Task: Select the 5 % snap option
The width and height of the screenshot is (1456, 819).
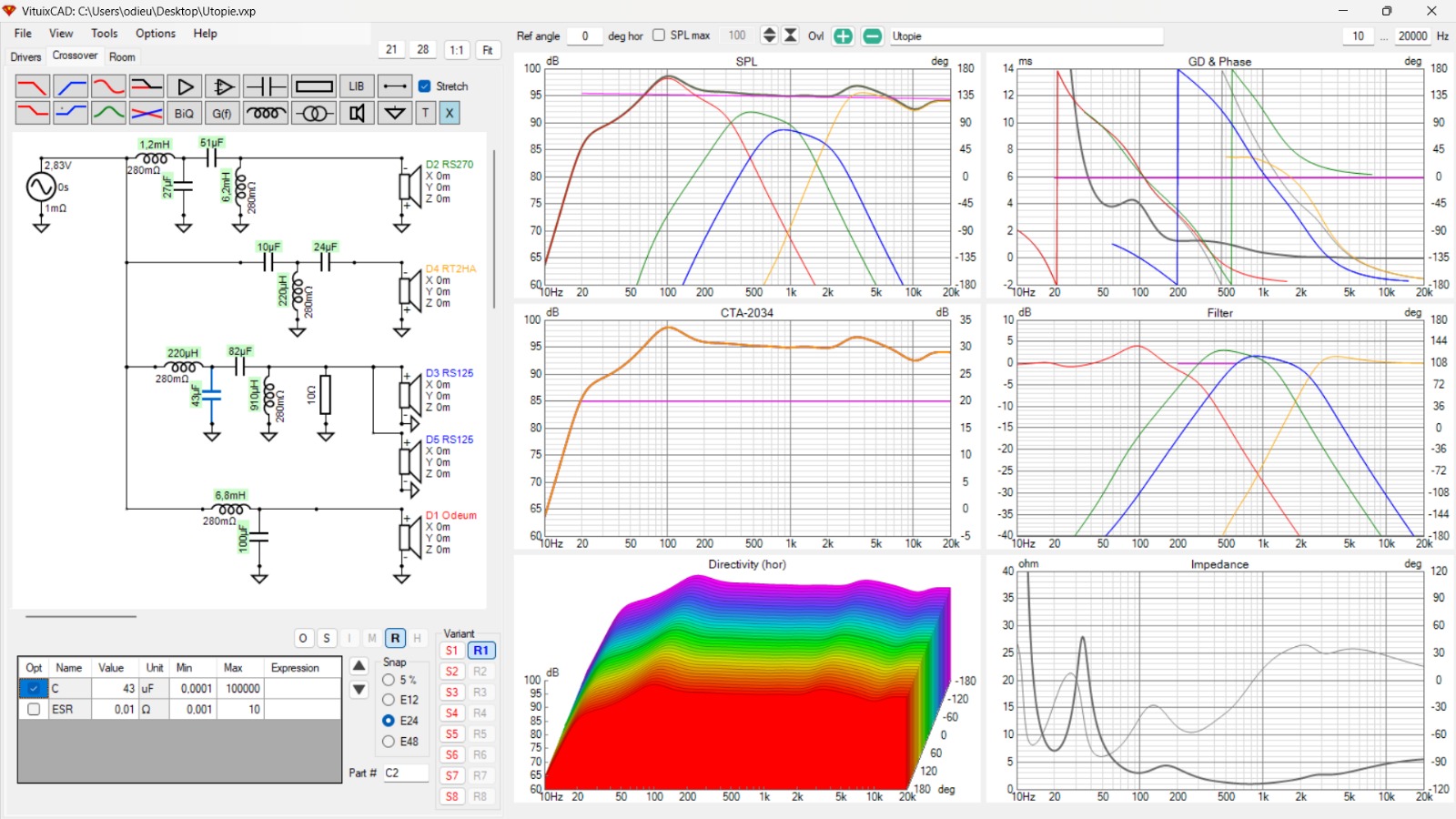Action: pos(389,680)
